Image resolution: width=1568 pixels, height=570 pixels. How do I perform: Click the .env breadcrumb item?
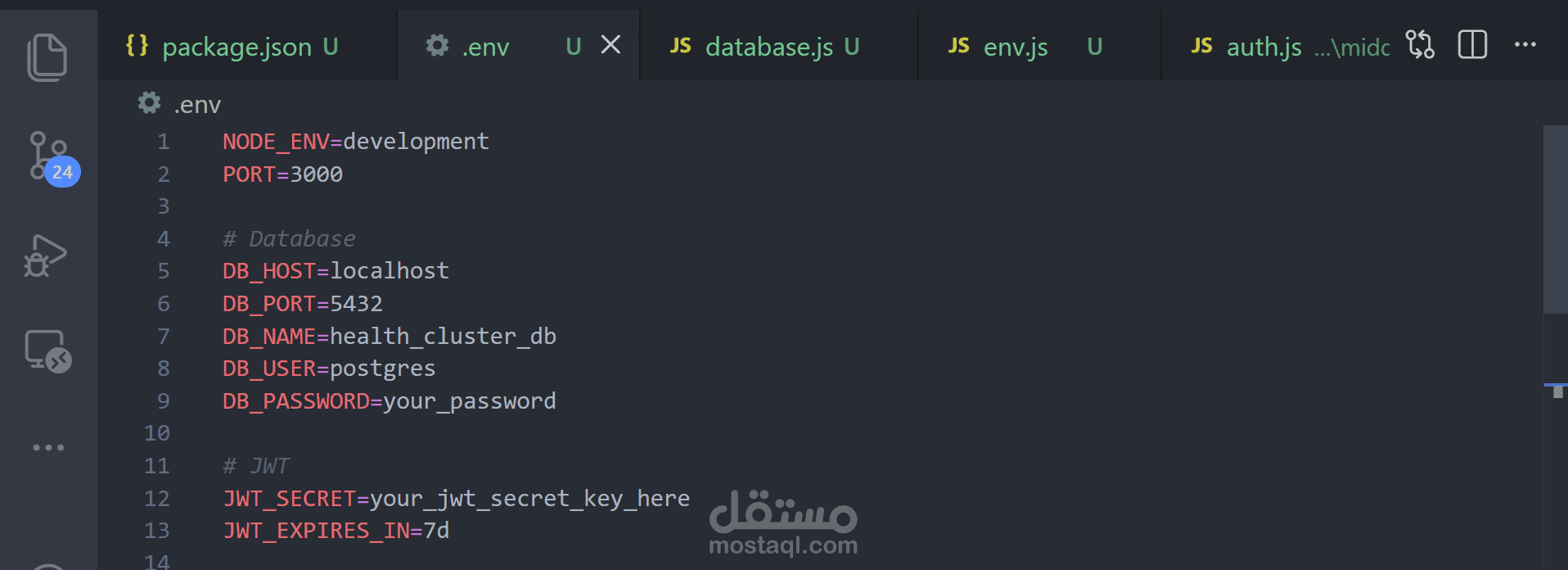[197, 105]
